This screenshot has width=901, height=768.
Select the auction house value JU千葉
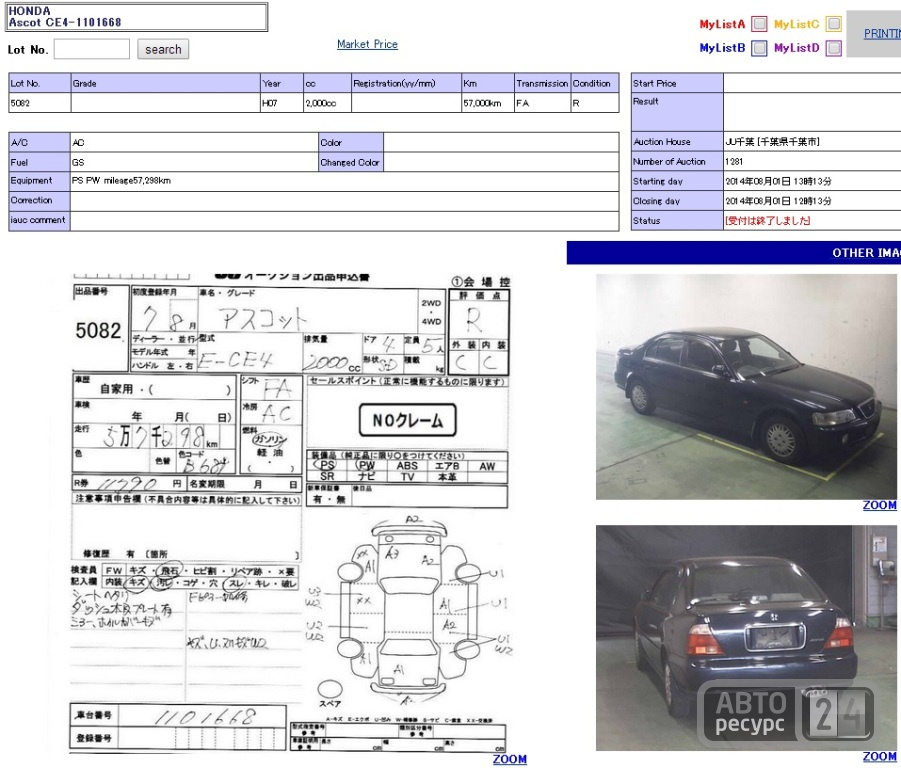point(772,141)
